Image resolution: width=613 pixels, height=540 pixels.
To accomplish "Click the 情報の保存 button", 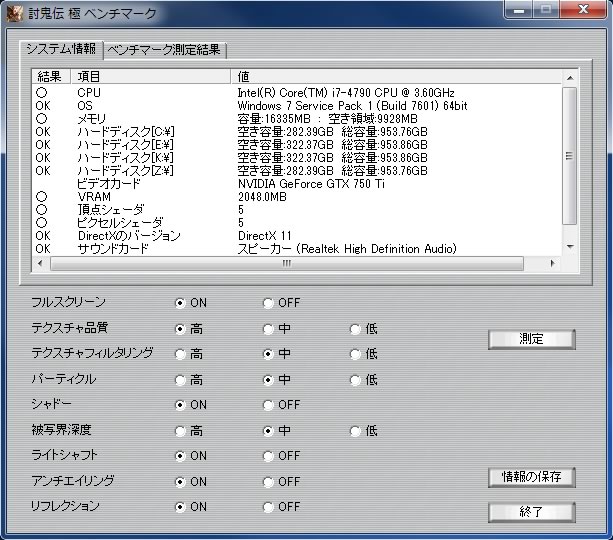I will pyautogui.click(x=532, y=477).
